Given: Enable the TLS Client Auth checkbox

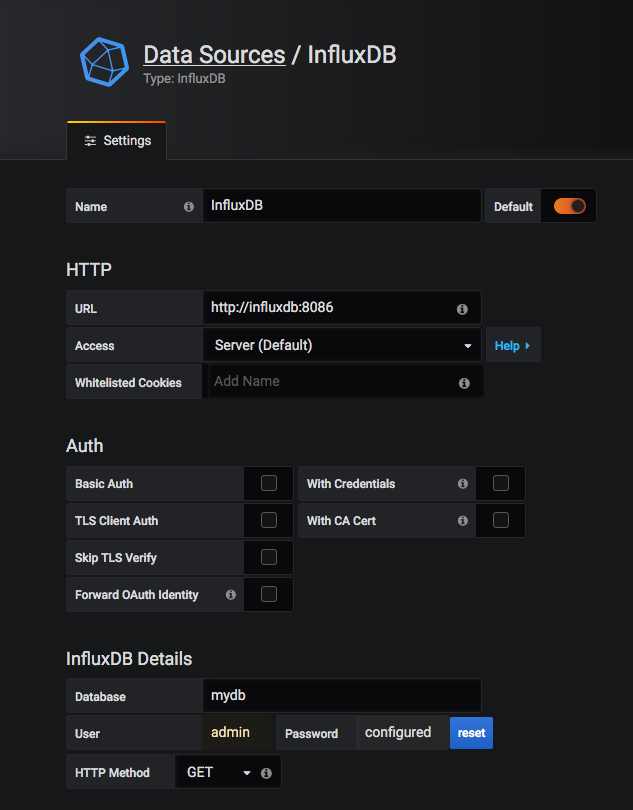Looking at the screenshot, I should click(x=269, y=520).
